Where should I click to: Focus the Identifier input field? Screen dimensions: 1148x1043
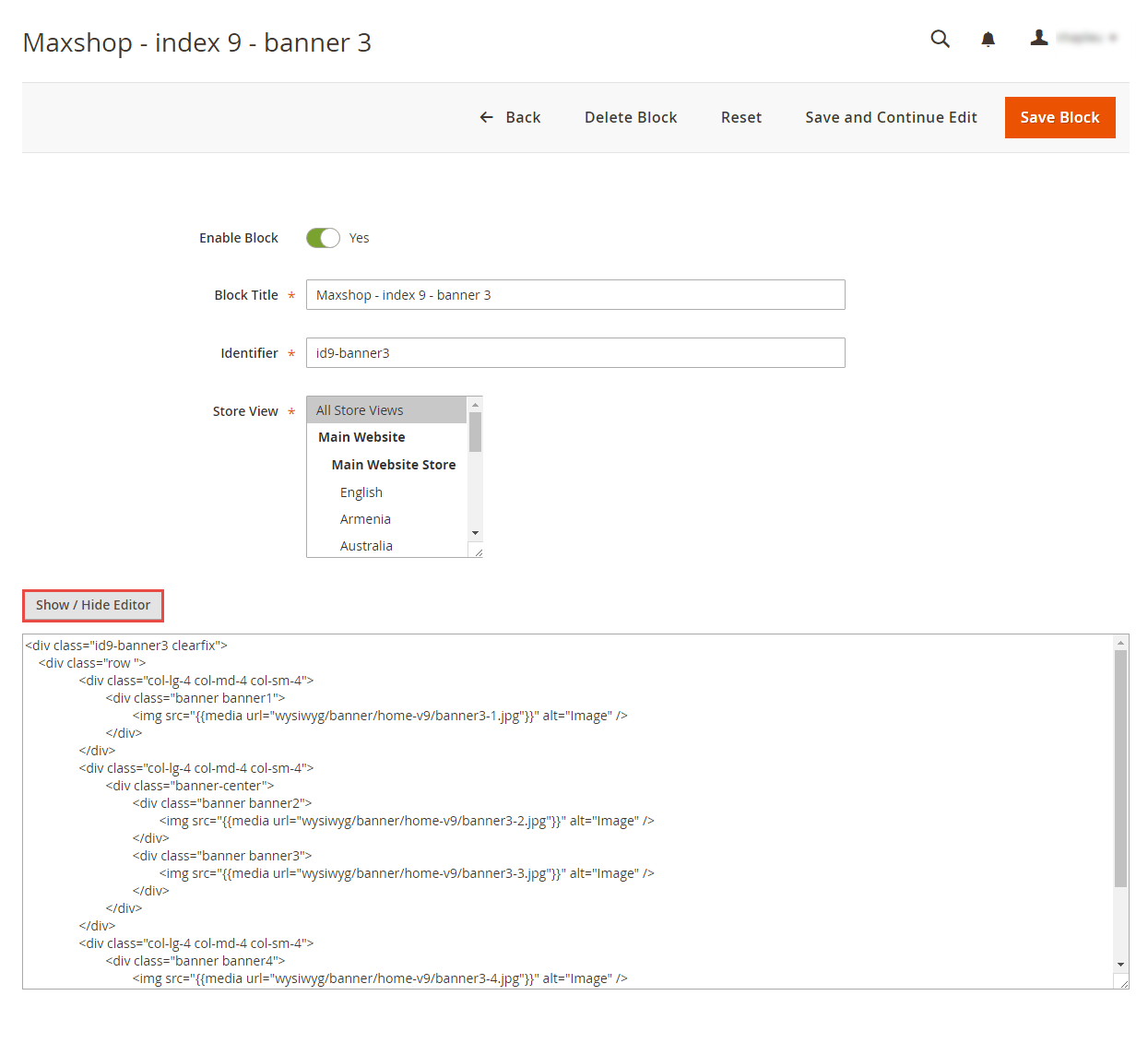coord(575,353)
